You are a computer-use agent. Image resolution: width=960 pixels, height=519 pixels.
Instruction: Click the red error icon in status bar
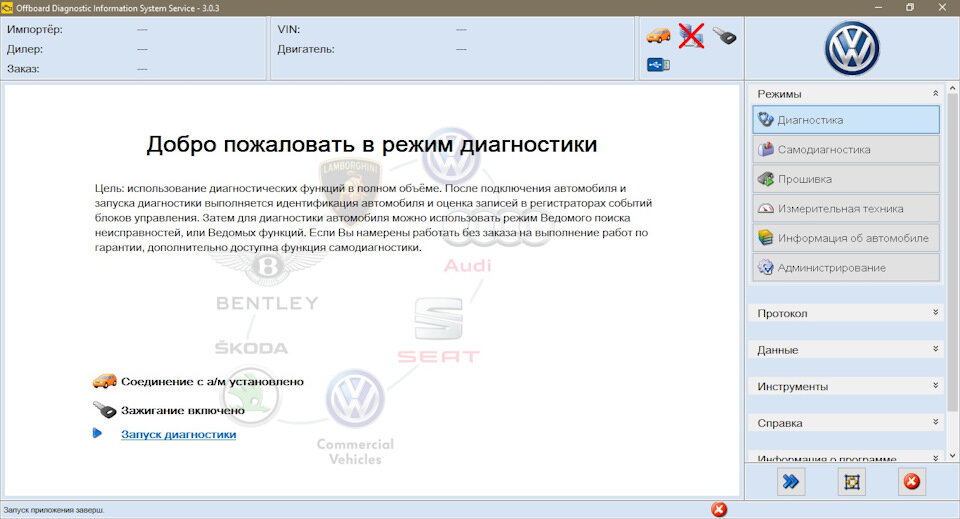click(x=719, y=509)
